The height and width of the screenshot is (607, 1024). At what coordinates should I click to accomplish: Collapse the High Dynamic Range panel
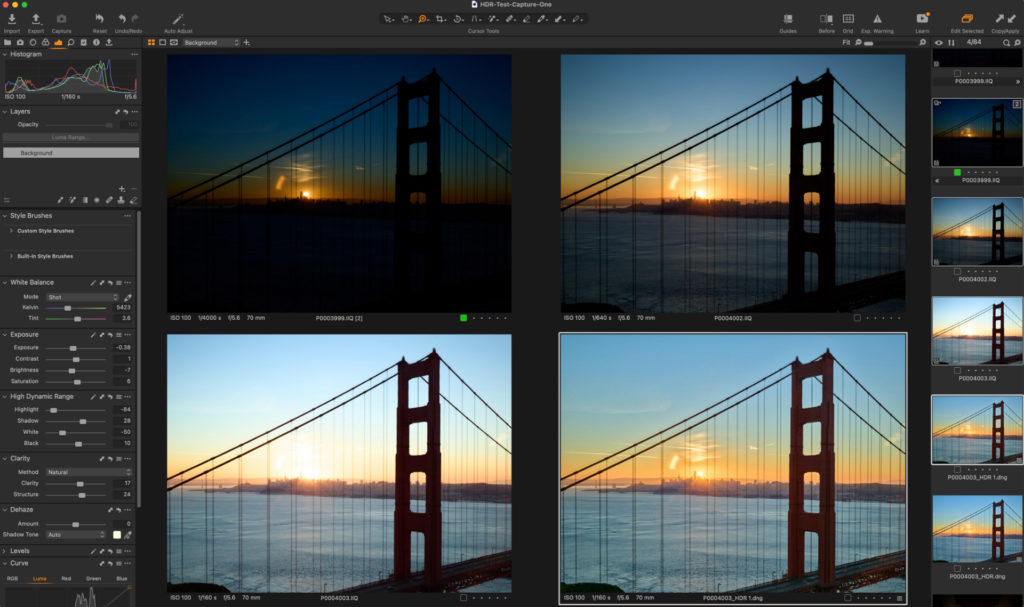click(x=5, y=397)
